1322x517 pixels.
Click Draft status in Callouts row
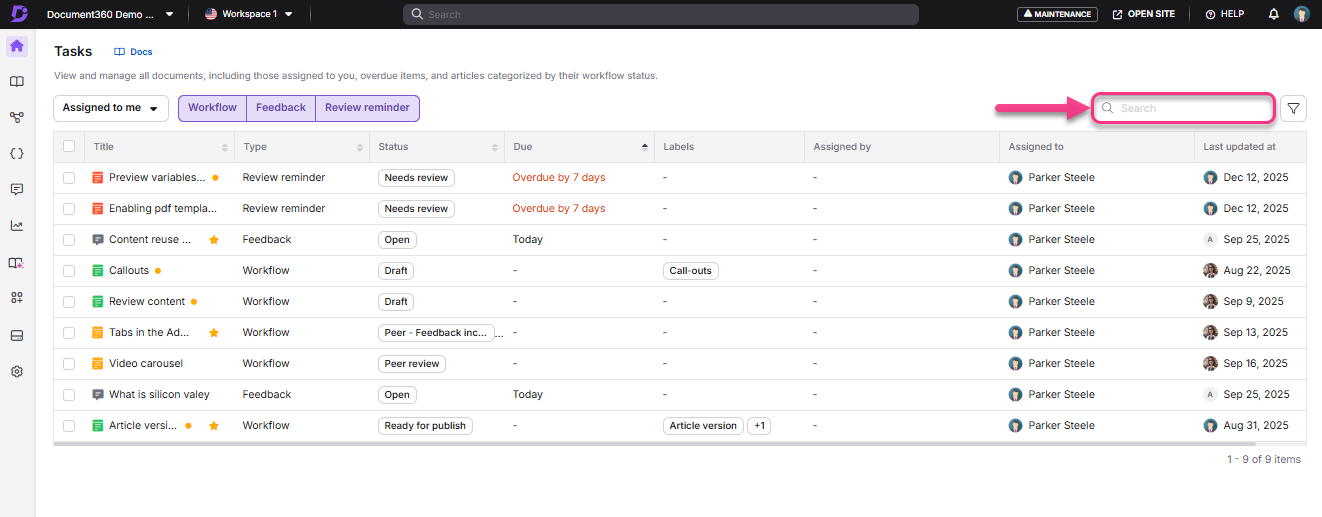(x=396, y=271)
